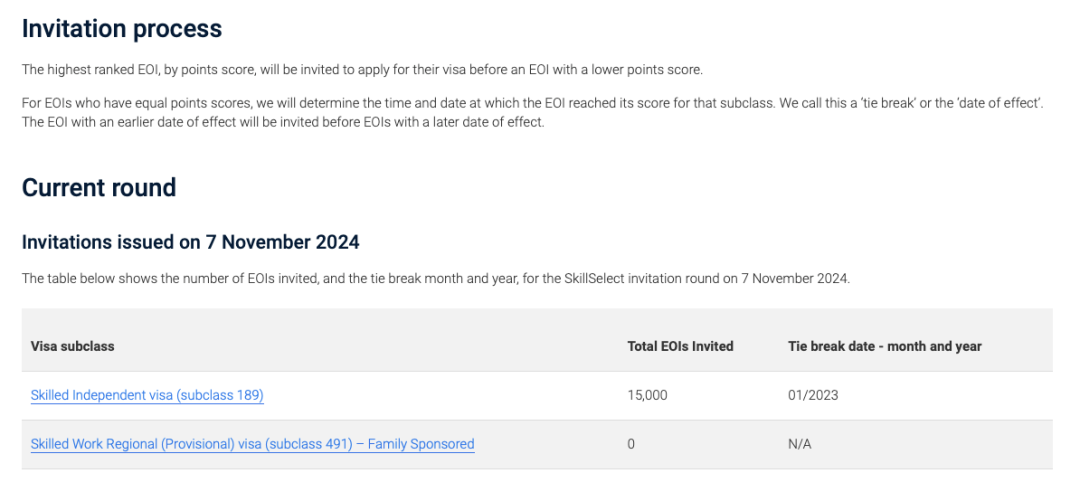Click the "Visa subclass" column header
The width and height of the screenshot is (1080, 492).
(x=72, y=346)
